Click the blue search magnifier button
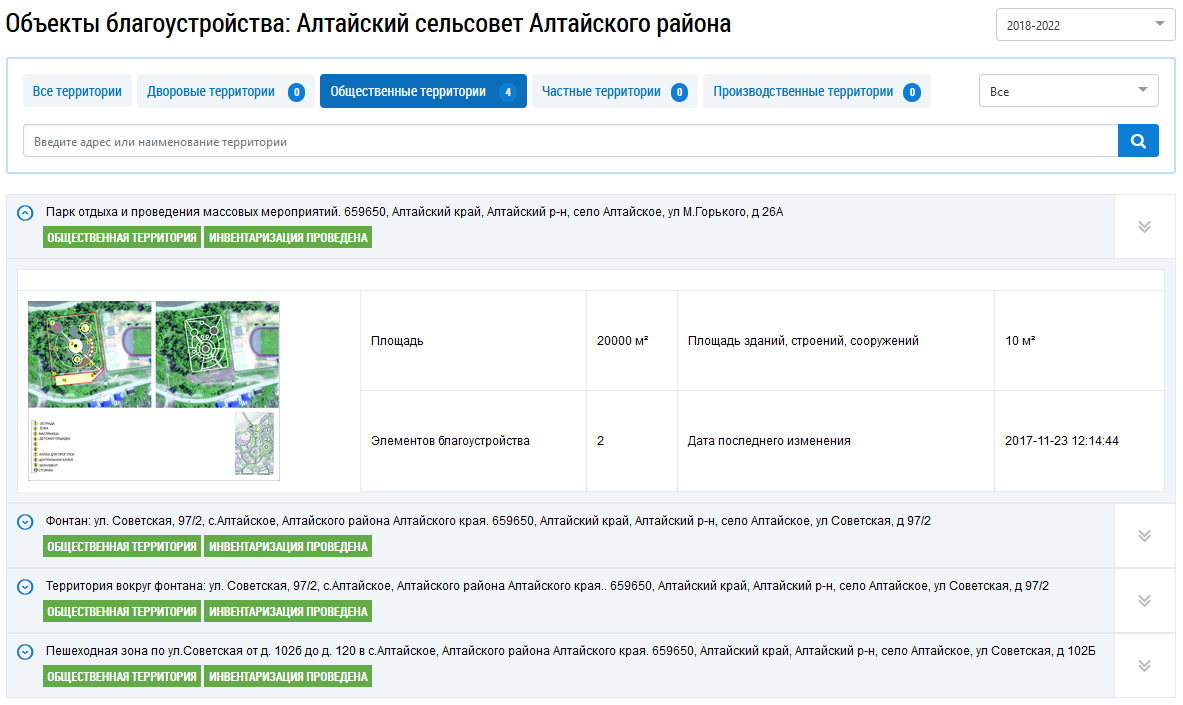 pyautogui.click(x=1138, y=141)
